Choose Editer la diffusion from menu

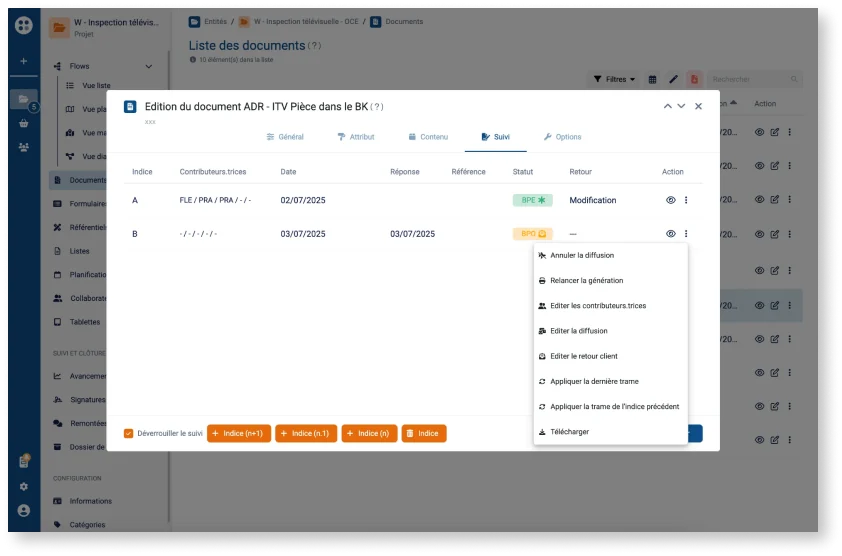(x=611, y=331)
